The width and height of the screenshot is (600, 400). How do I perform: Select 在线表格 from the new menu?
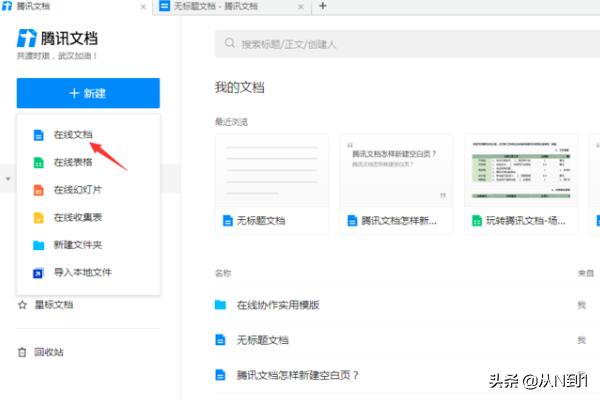73,162
